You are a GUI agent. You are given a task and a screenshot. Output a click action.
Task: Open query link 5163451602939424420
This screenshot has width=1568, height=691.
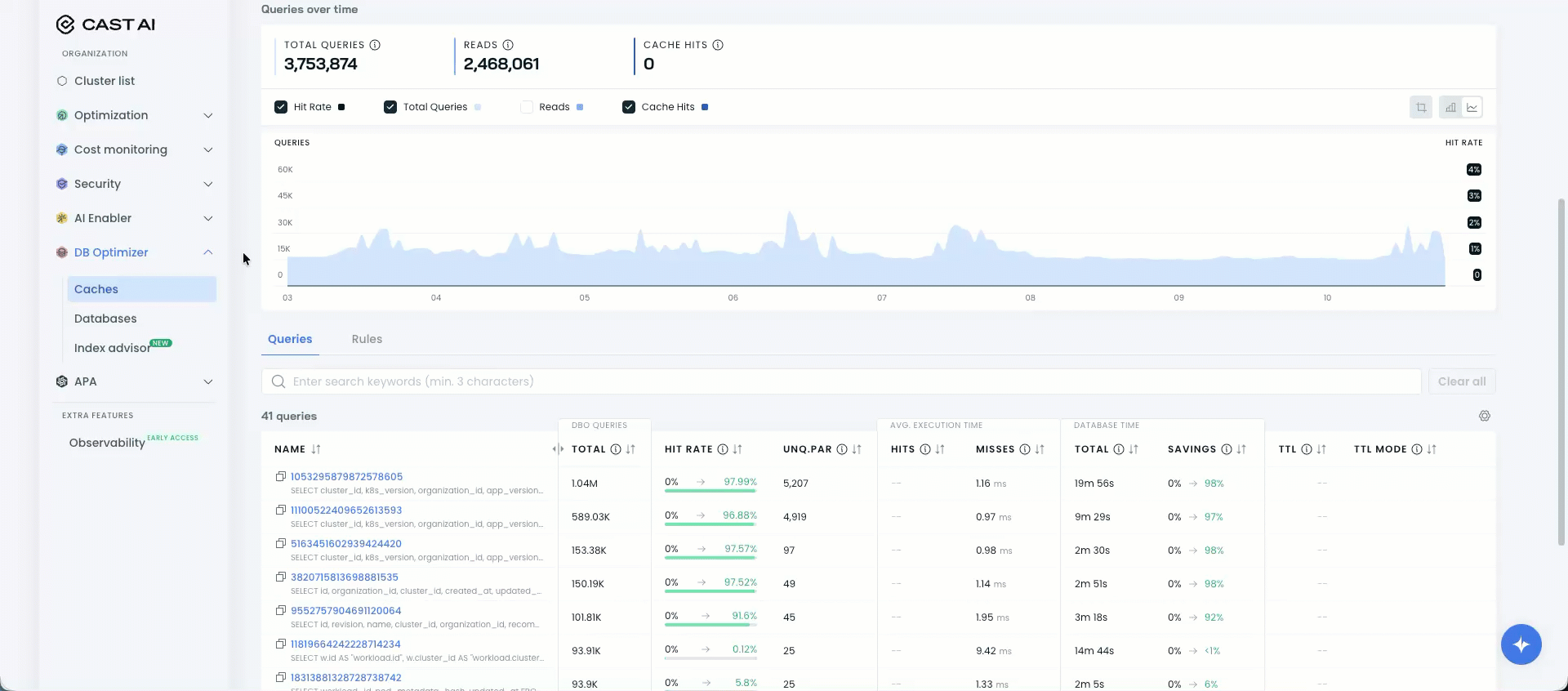pos(346,543)
